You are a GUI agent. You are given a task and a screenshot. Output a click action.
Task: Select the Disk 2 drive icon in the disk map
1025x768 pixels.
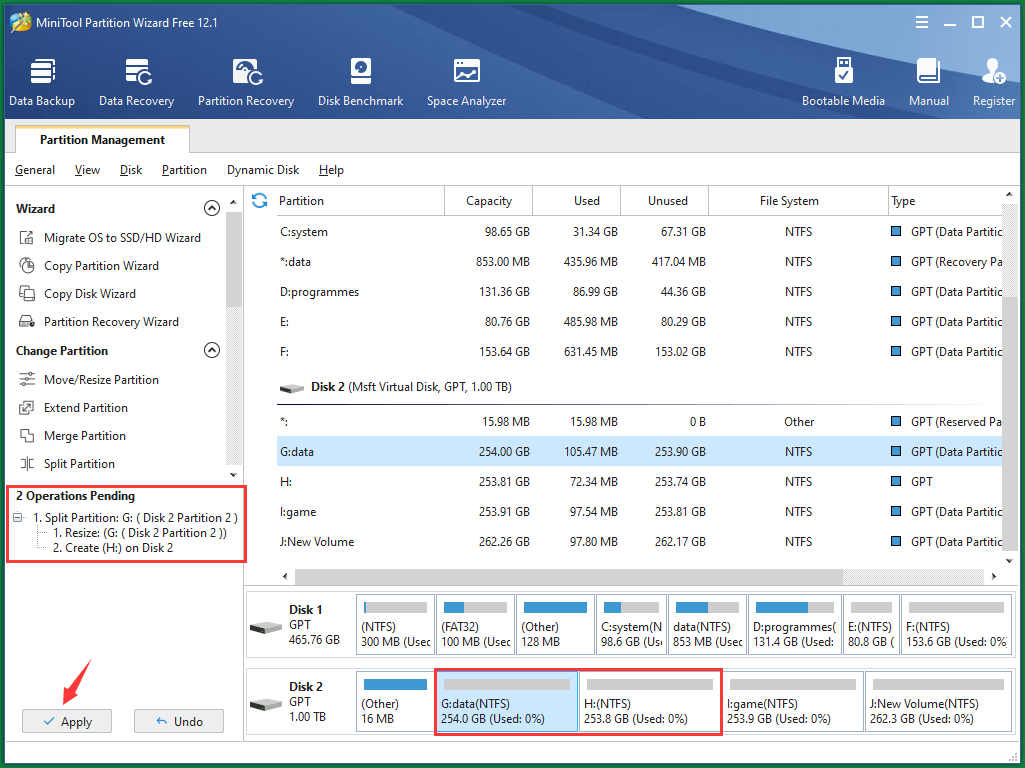pyautogui.click(x=265, y=705)
